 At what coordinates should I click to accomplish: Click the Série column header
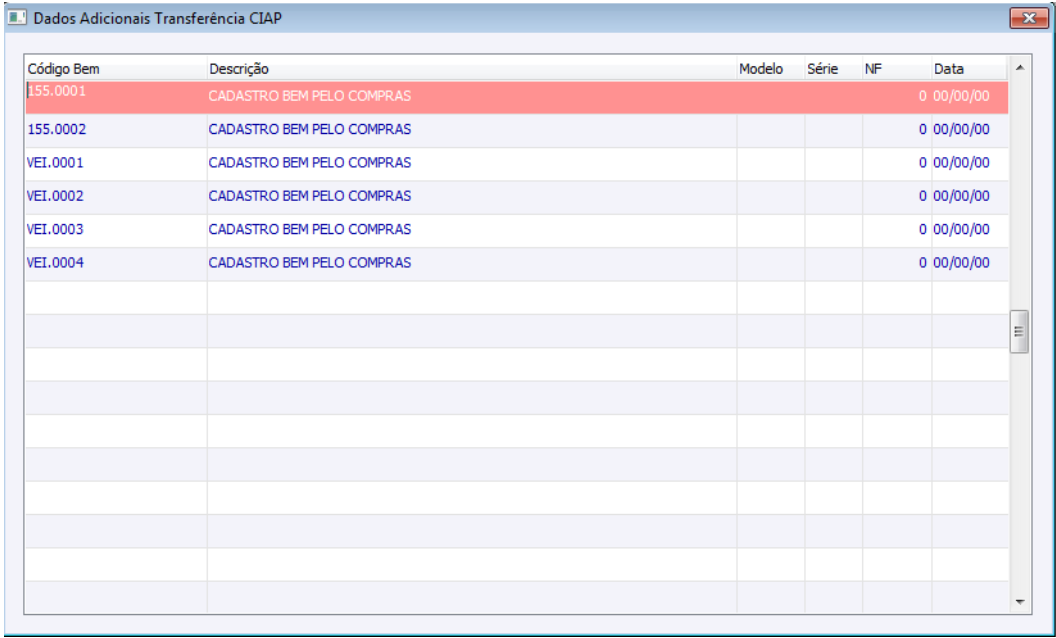pyautogui.click(x=833, y=69)
